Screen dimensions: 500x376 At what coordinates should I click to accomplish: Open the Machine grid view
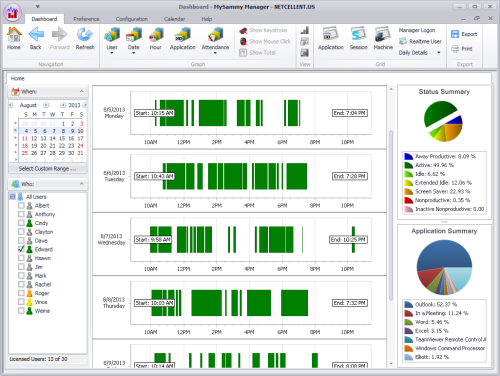tap(383, 35)
